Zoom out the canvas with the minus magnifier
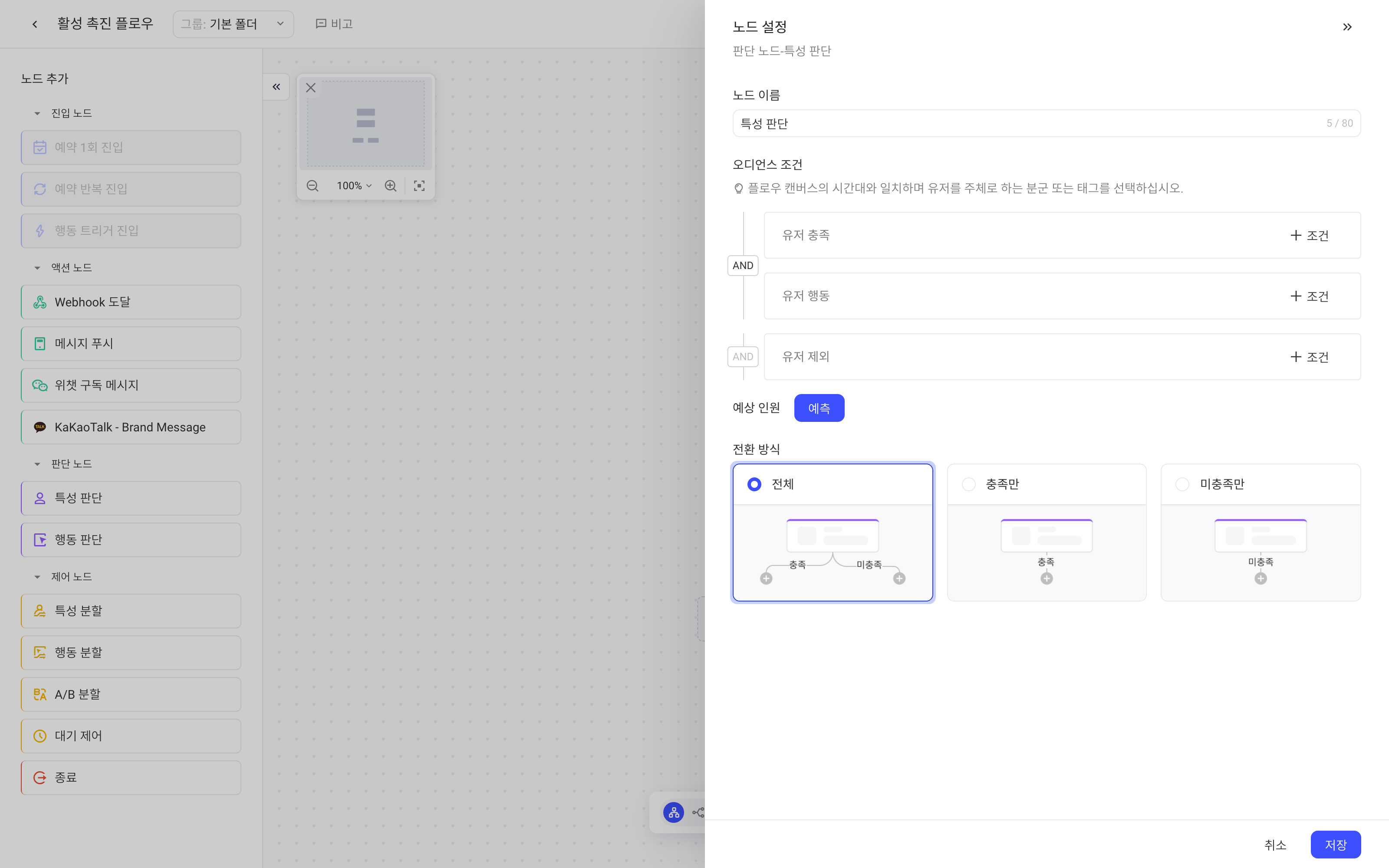The width and height of the screenshot is (1389, 868). (x=312, y=185)
